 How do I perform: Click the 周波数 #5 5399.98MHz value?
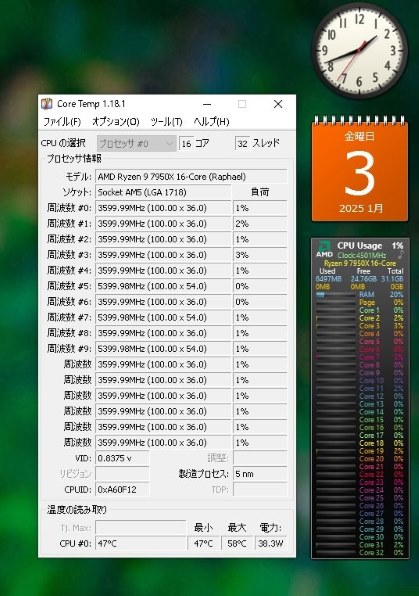(x=163, y=286)
